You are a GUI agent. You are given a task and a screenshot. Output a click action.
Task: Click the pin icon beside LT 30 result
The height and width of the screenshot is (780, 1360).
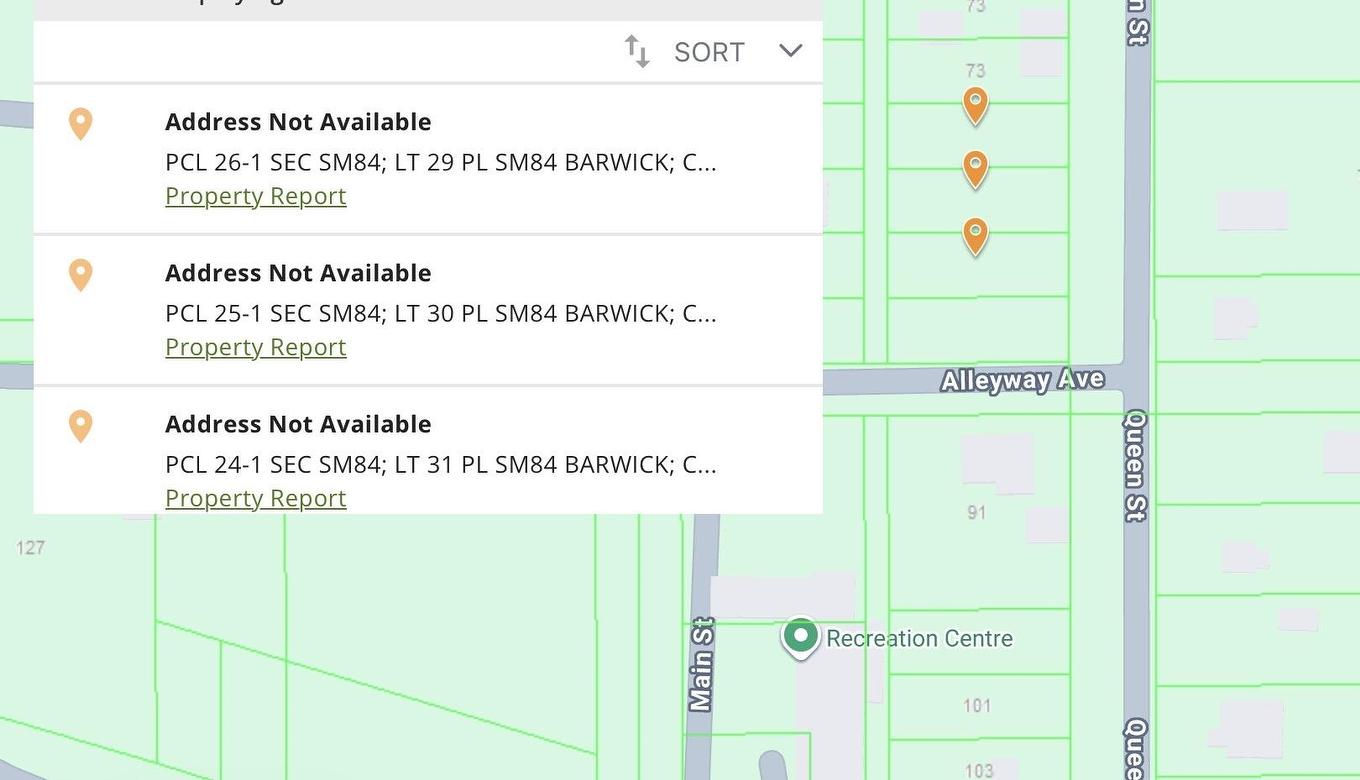pos(80,274)
